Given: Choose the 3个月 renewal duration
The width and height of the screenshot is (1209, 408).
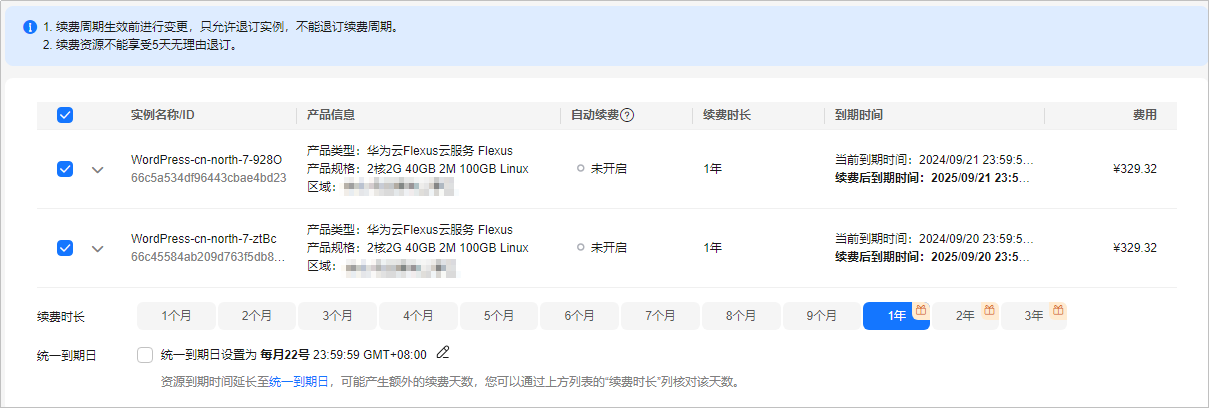Looking at the screenshot, I should pos(338,316).
